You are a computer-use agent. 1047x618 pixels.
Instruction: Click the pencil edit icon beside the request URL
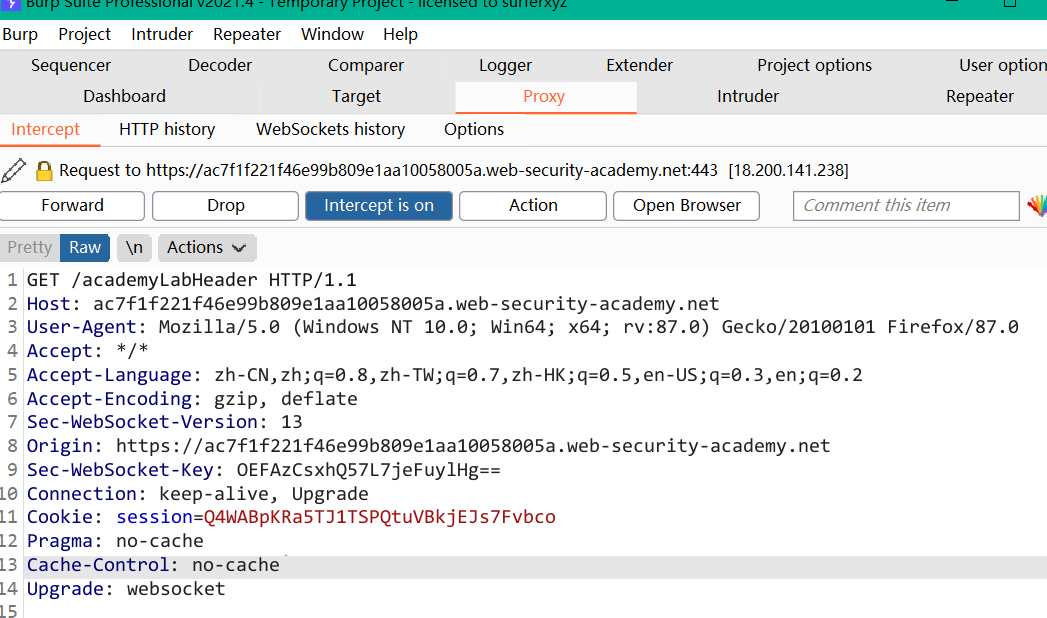pos(13,171)
